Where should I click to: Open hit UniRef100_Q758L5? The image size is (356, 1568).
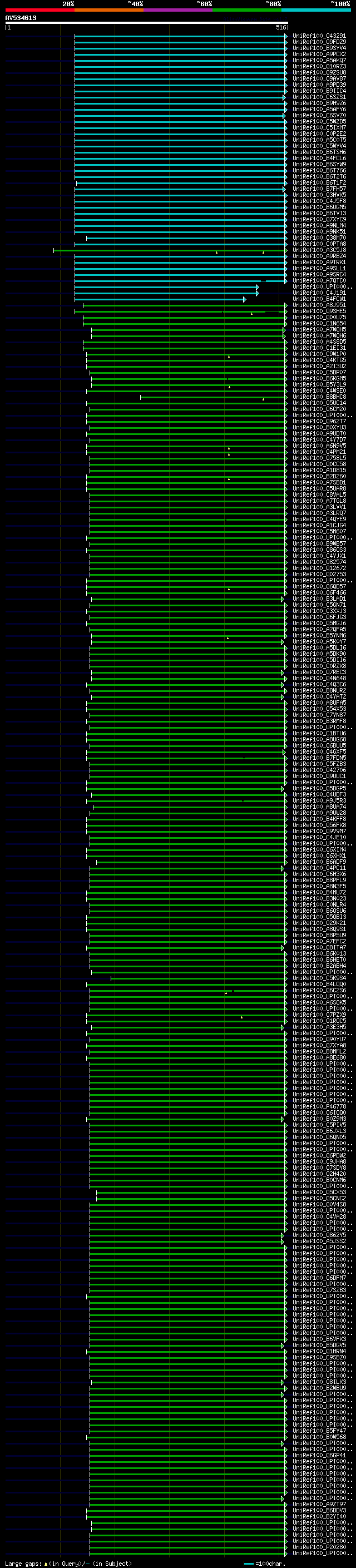319,458
